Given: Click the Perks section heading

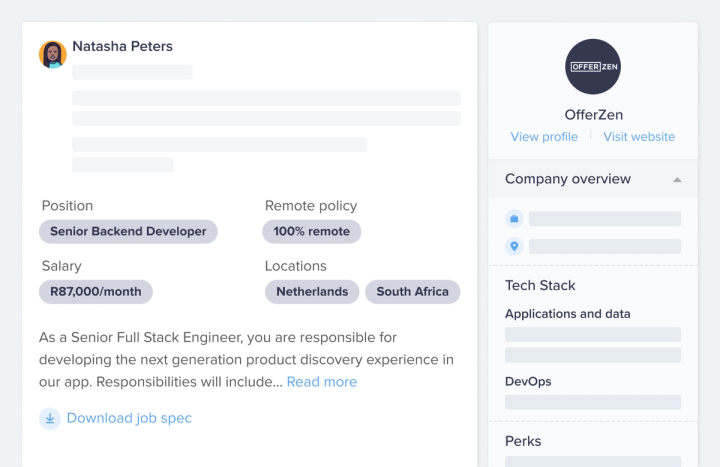Looking at the screenshot, I should pos(523,441).
